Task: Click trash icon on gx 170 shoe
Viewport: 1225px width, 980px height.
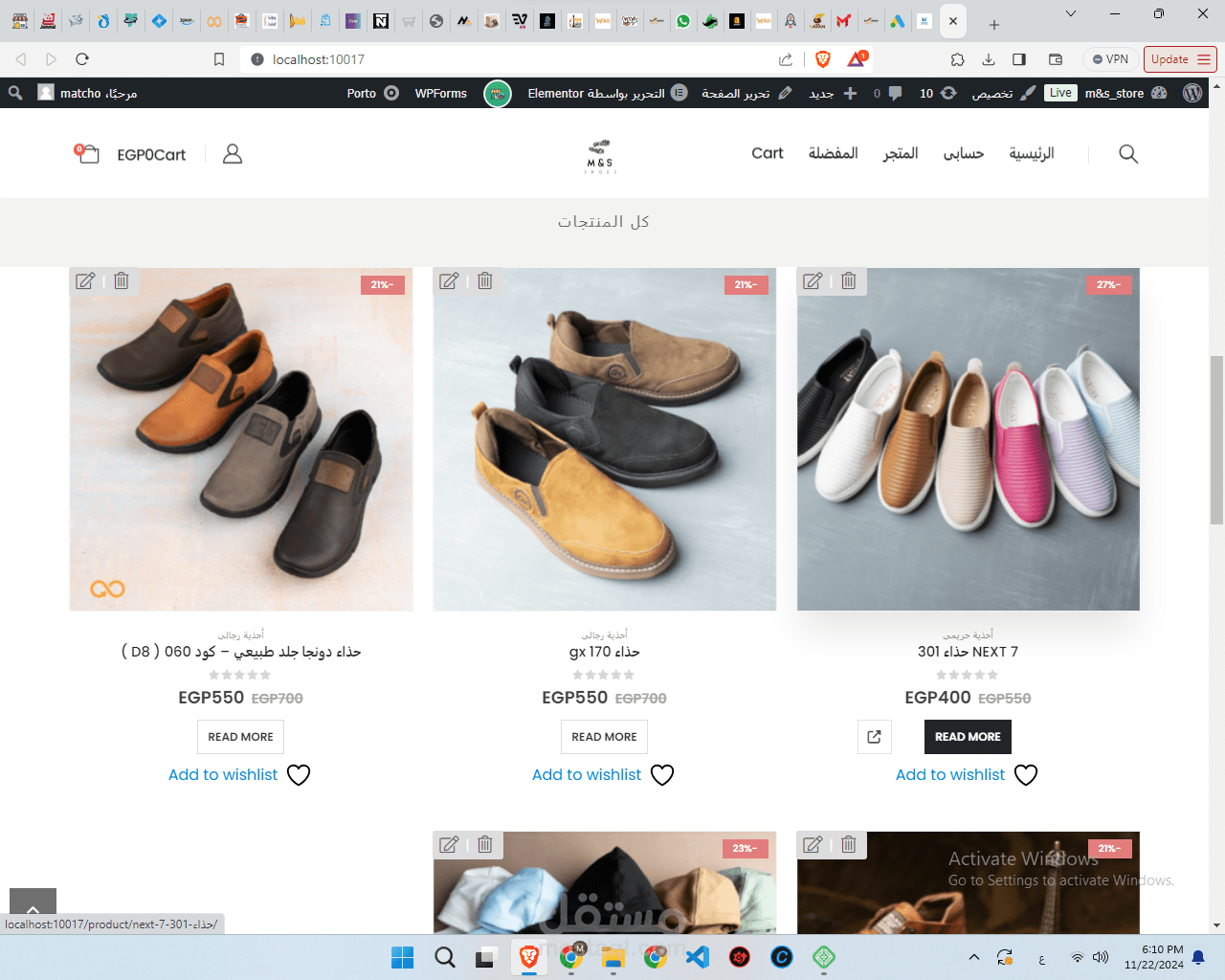Action: (x=485, y=280)
